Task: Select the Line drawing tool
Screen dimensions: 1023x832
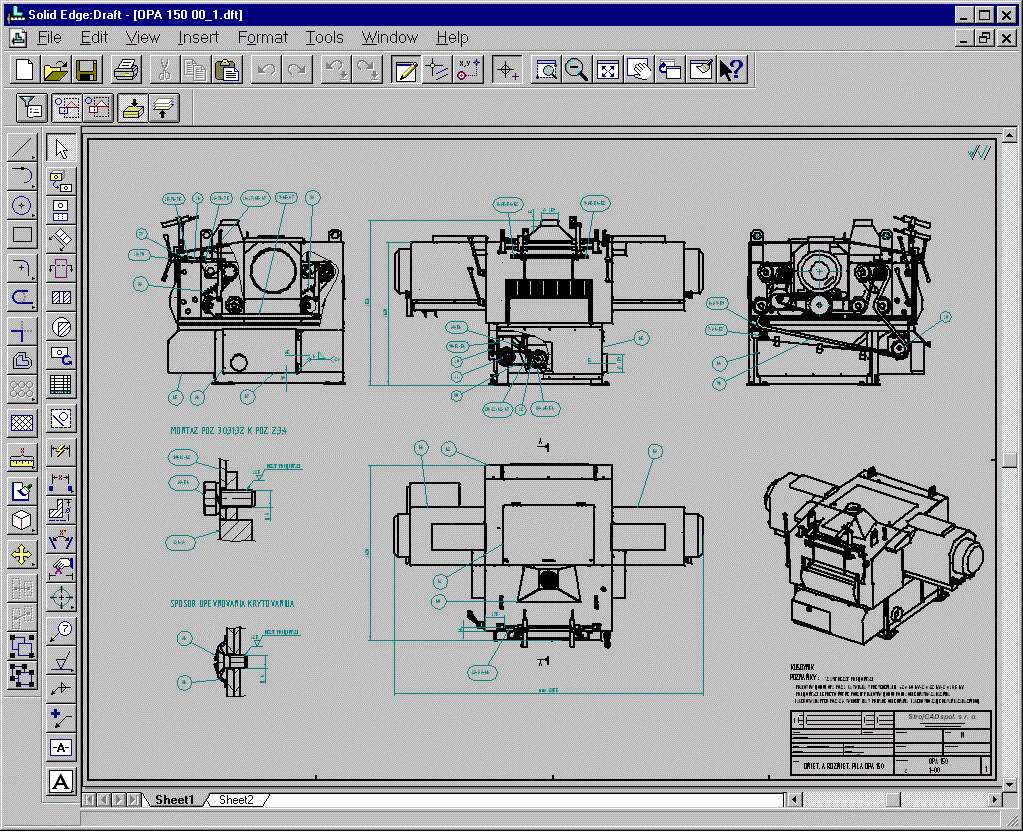Action: point(22,148)
